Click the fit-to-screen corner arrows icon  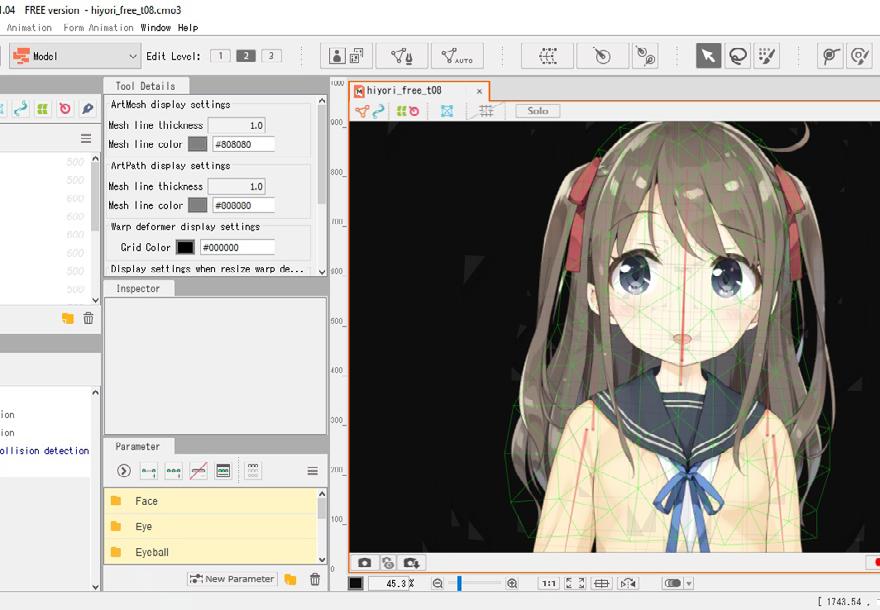(x=575, y=584)
